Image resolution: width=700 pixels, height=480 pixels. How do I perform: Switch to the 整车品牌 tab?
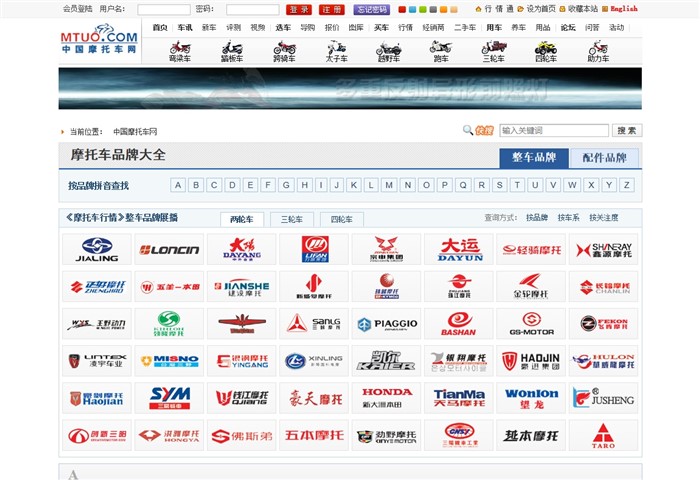534,158
